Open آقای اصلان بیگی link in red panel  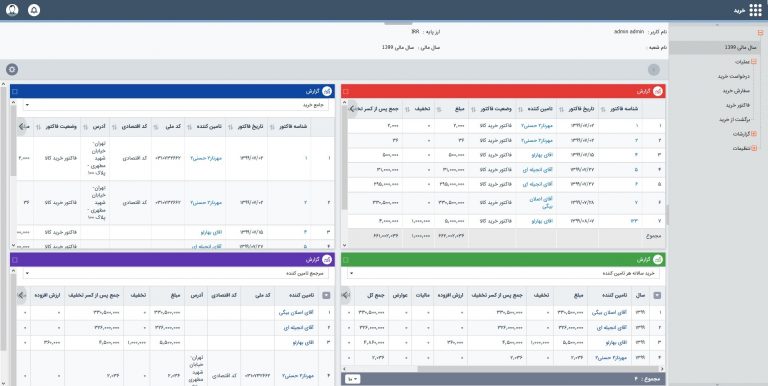pyautogui.click(x=541, y=203)
